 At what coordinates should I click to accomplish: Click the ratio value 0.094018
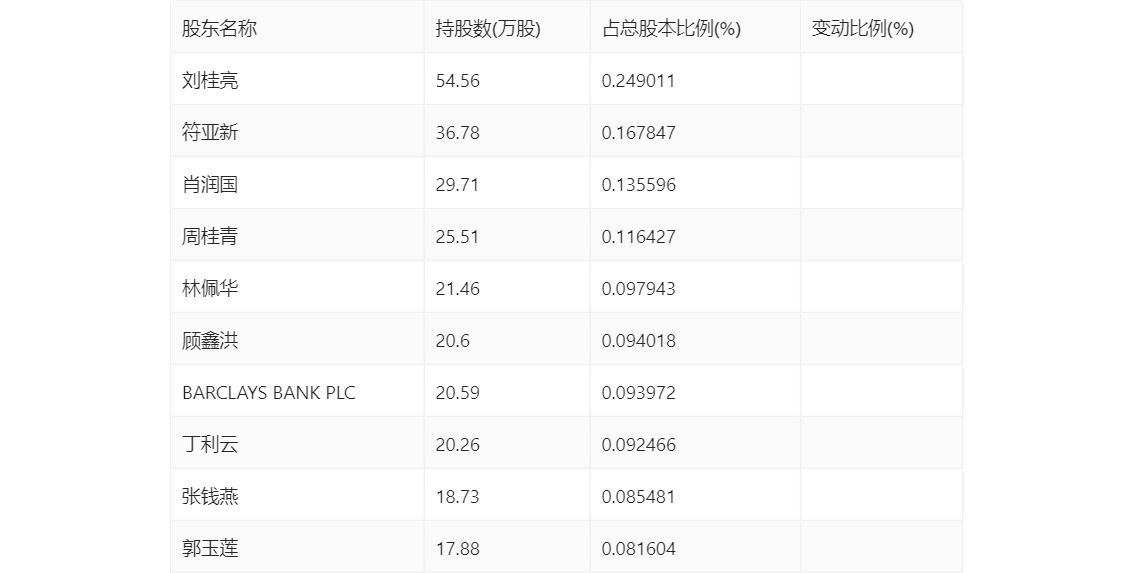click(639, 341)
